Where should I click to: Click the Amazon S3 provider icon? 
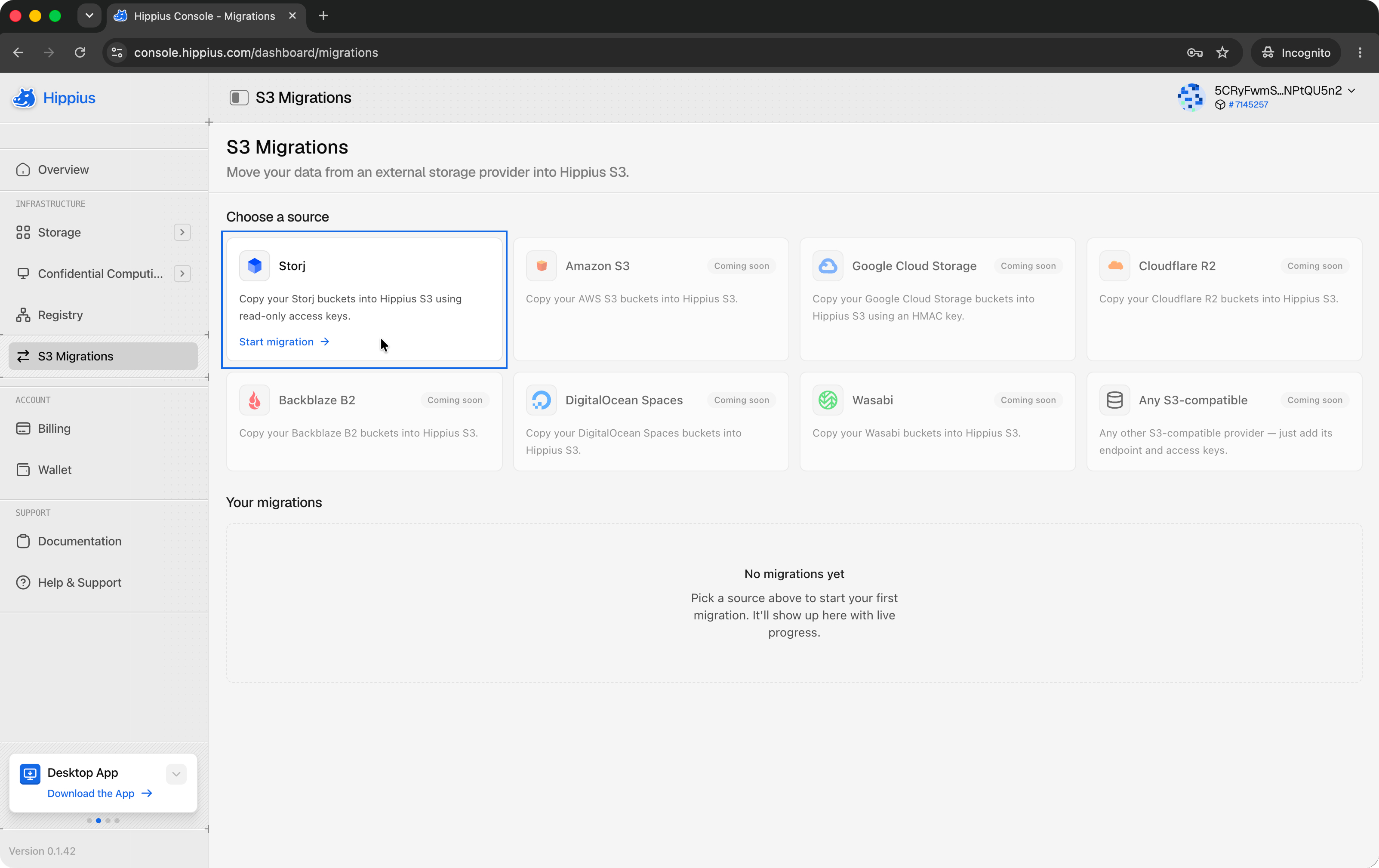coord(541,266)
